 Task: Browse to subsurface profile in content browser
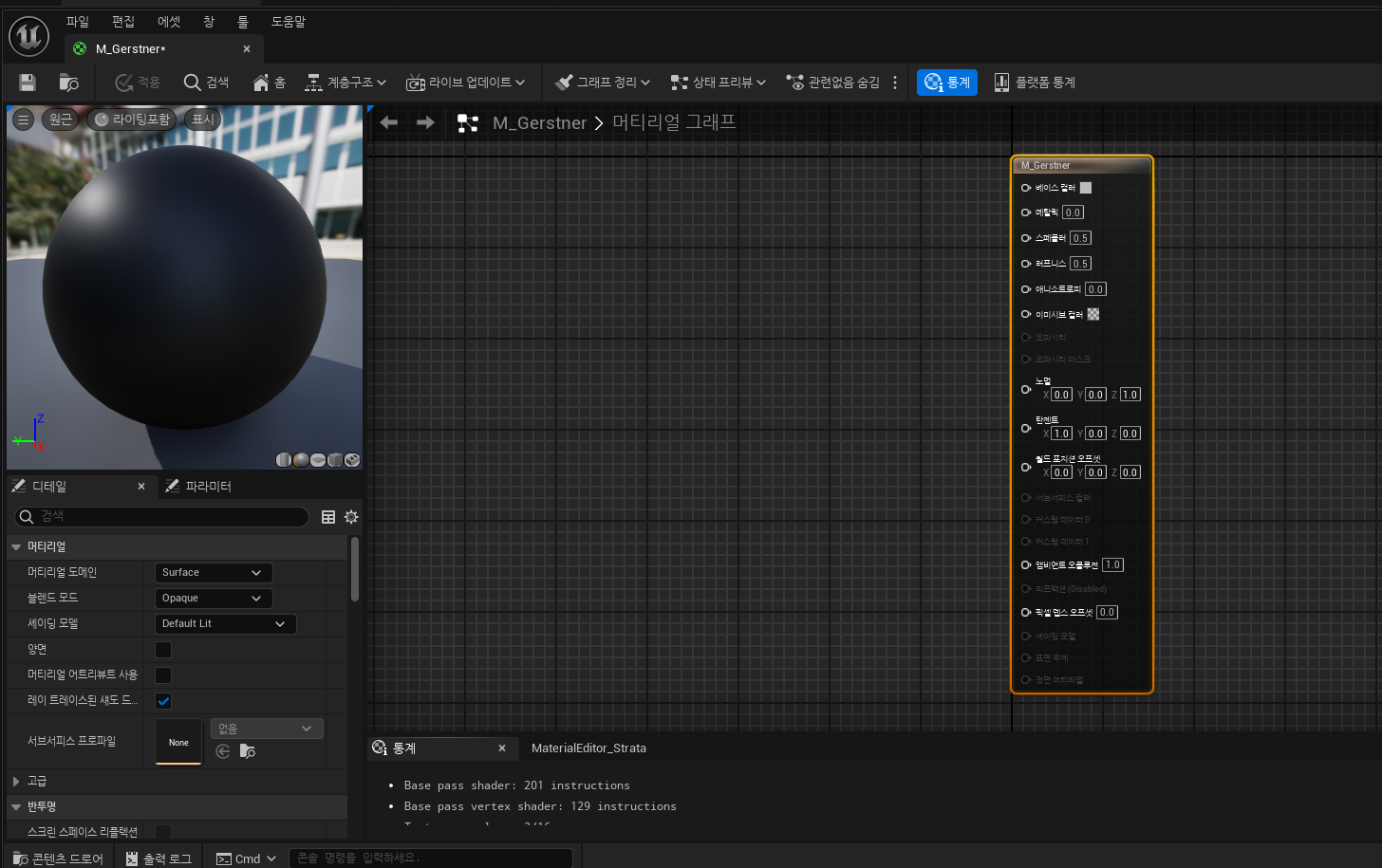[x=248, y=751]
